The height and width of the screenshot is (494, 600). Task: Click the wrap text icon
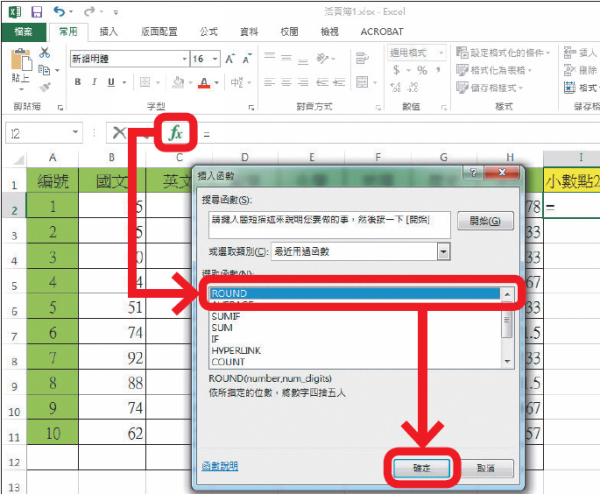(362, 58)
